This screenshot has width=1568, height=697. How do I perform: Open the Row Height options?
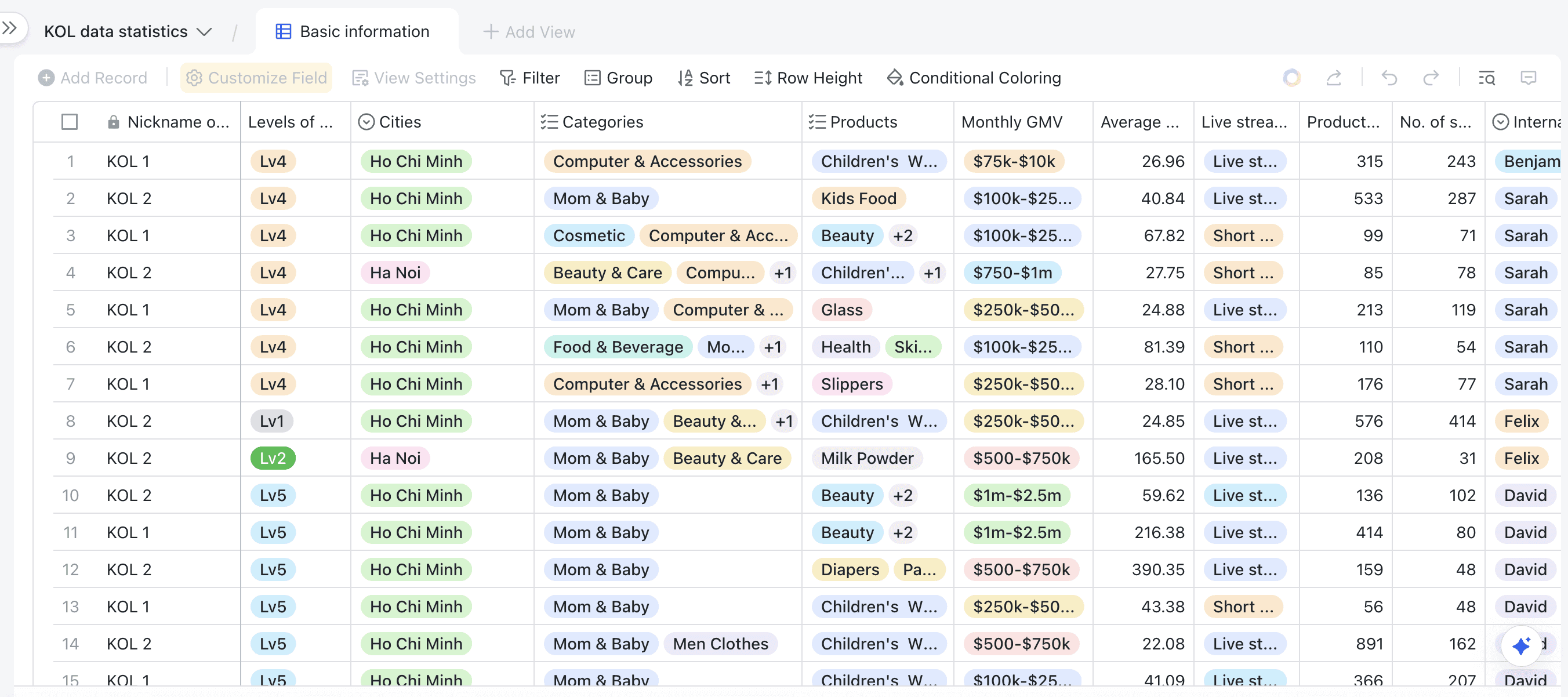point(808,78)
